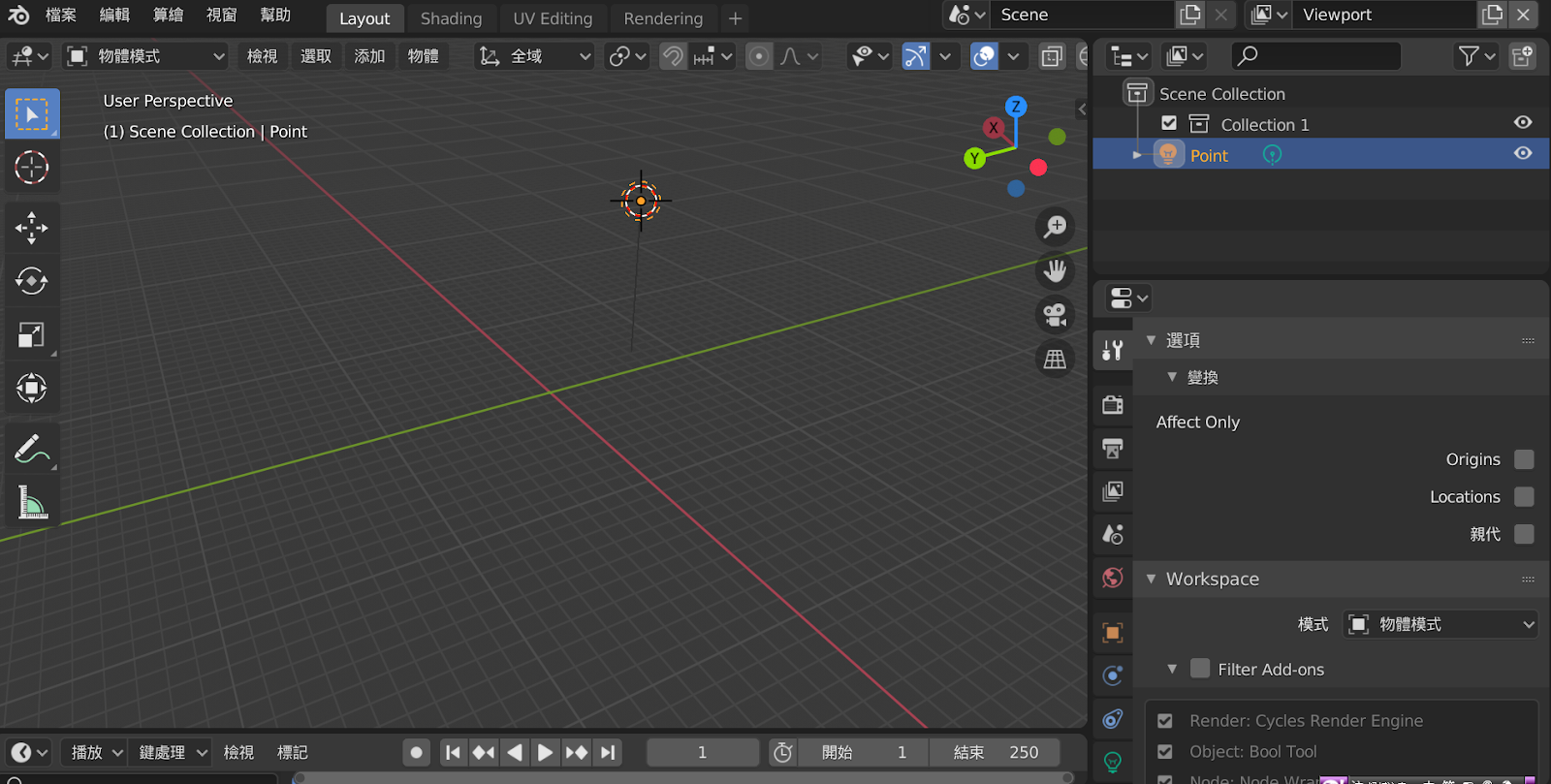Viewport: 1551px width, 784px height.
Task: Pick the Measure ruler tool
Action: point(31,502)
